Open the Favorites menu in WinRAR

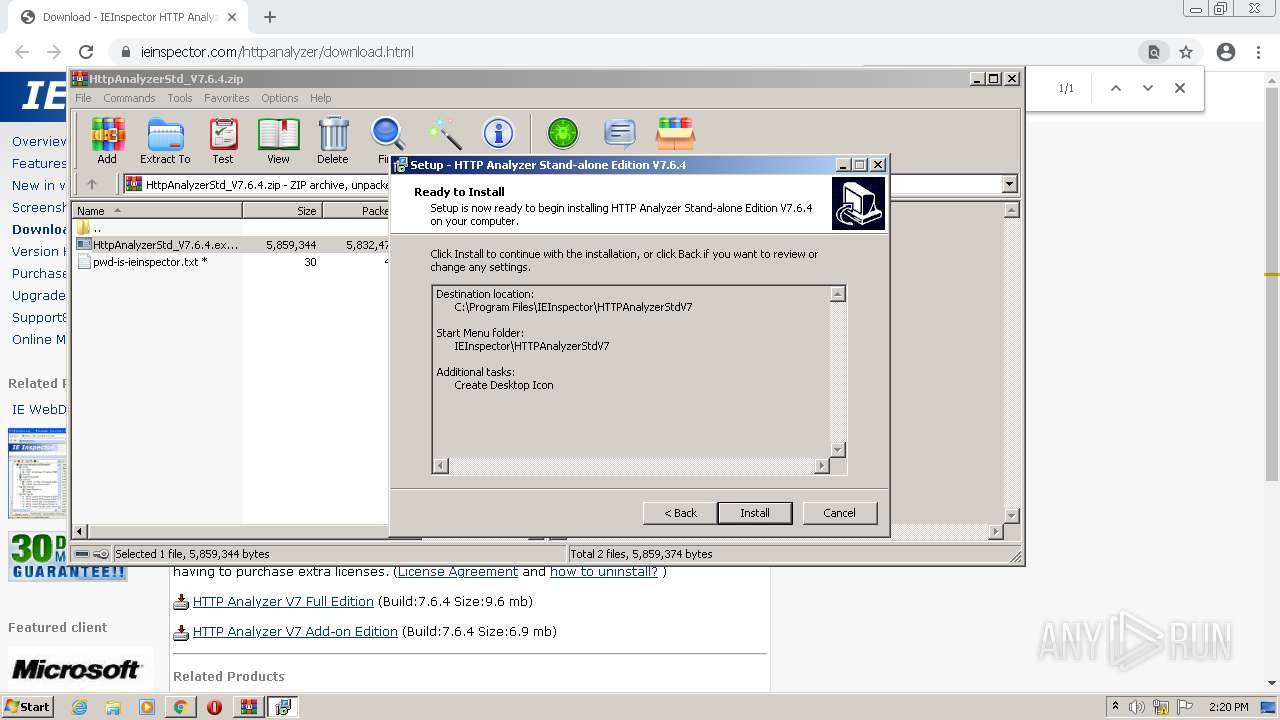[227, 98]
